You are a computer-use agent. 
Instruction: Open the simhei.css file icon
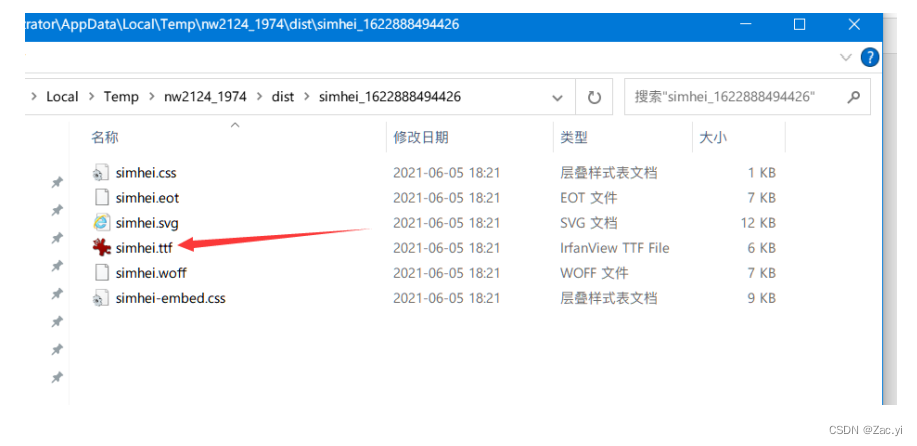pyautogui.click(x=102, y=173)
